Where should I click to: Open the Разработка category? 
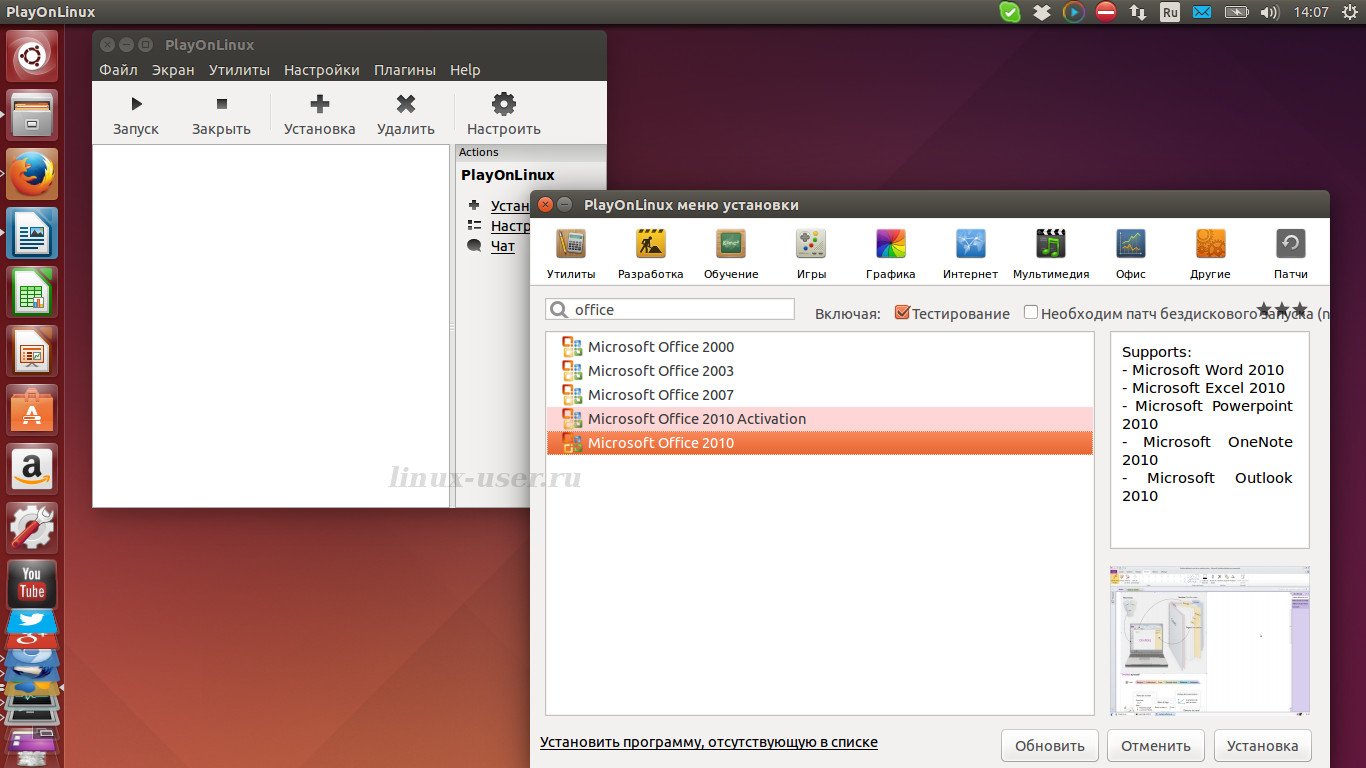tap(651, 254)
